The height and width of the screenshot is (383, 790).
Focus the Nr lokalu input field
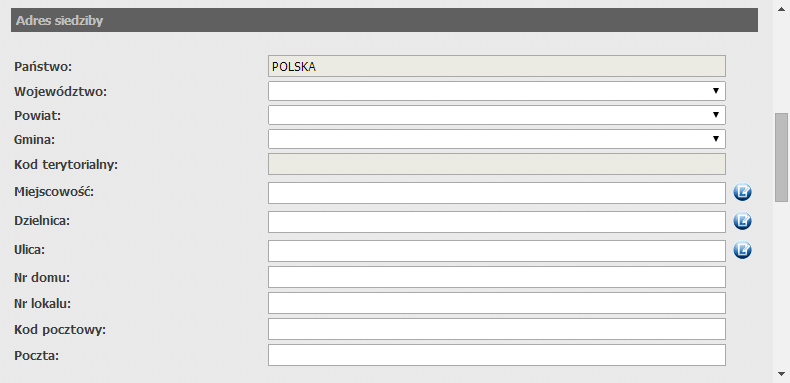tap(497, 303)
